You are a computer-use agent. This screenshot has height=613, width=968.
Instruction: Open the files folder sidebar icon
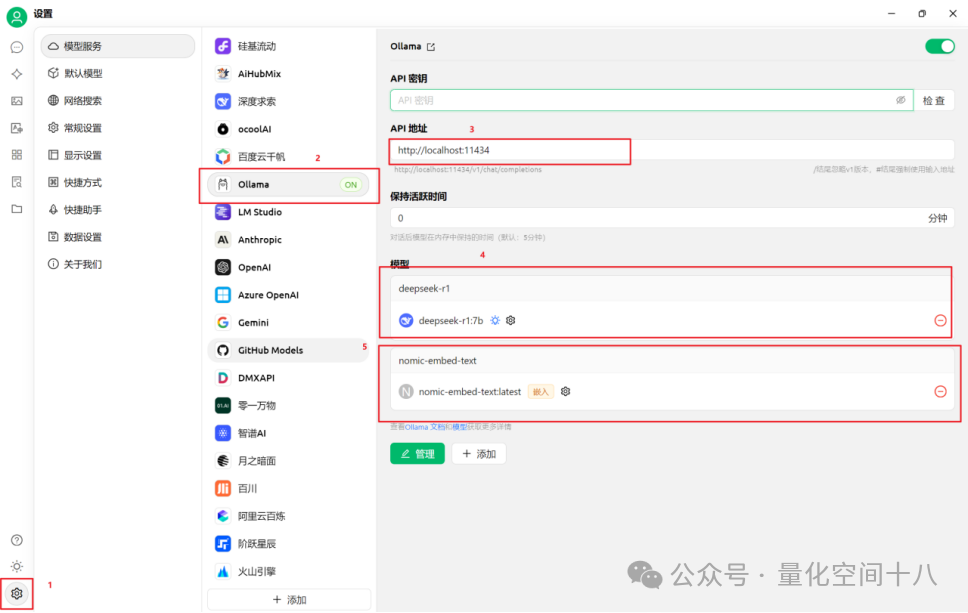(x=17, y=209)
